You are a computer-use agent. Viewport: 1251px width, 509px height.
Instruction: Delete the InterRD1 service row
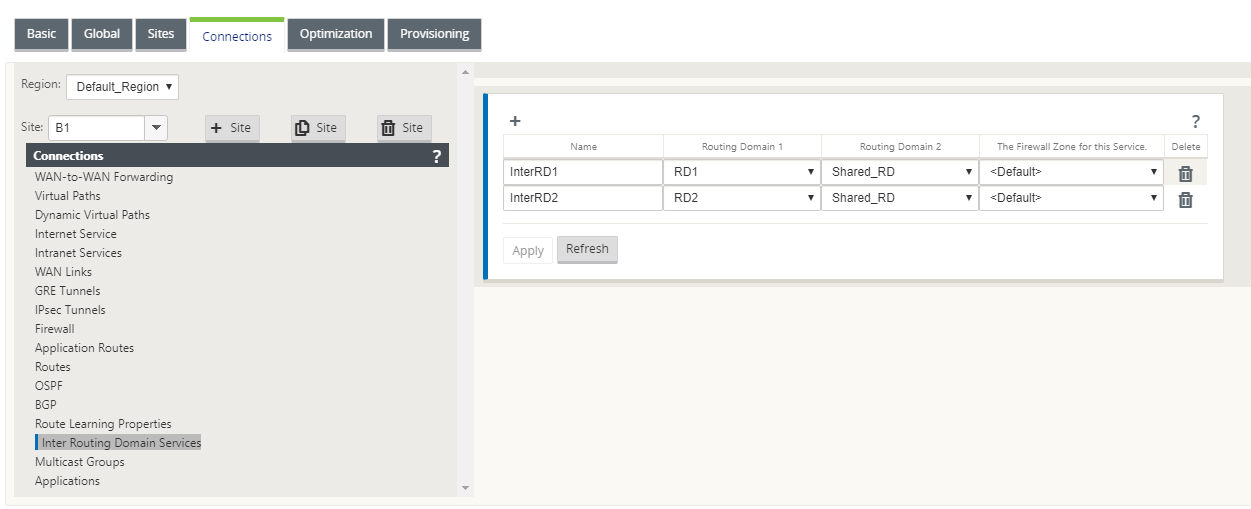click(1185, 173)
